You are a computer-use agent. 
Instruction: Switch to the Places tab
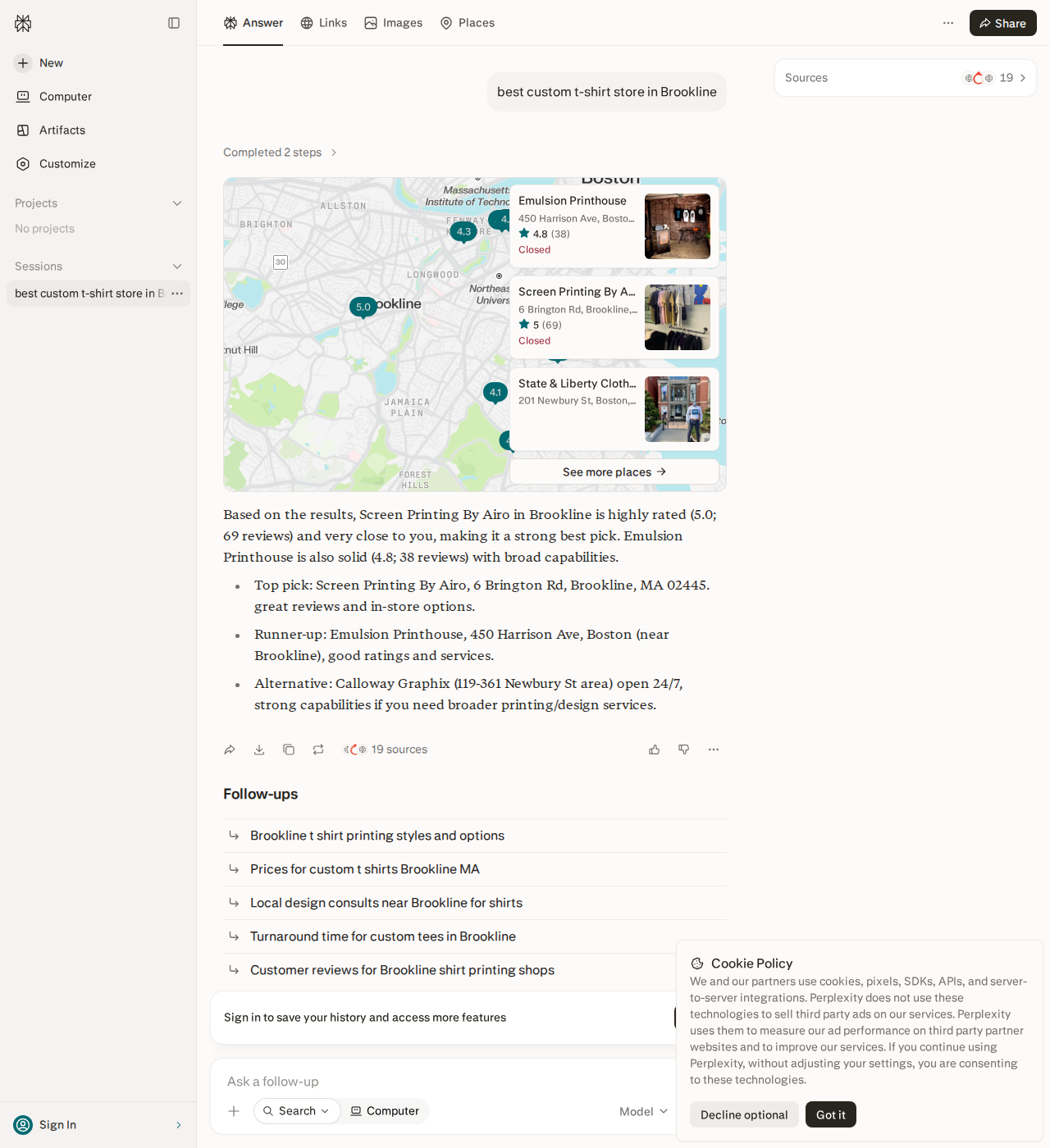click(x=468, y=23)
